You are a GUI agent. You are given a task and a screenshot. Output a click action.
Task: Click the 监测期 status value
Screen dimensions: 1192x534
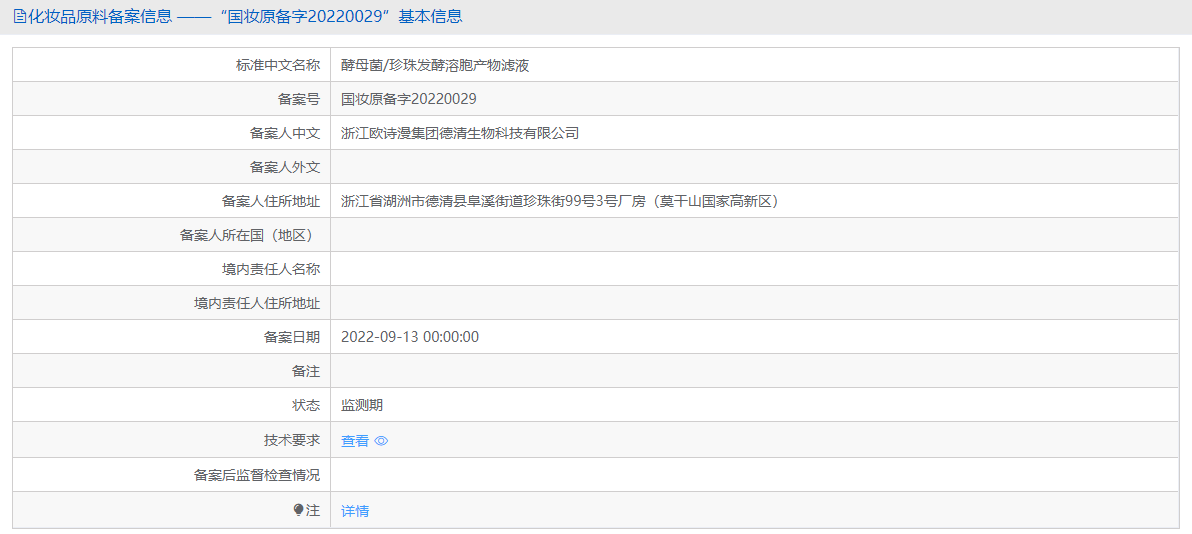tap(362, 405)
